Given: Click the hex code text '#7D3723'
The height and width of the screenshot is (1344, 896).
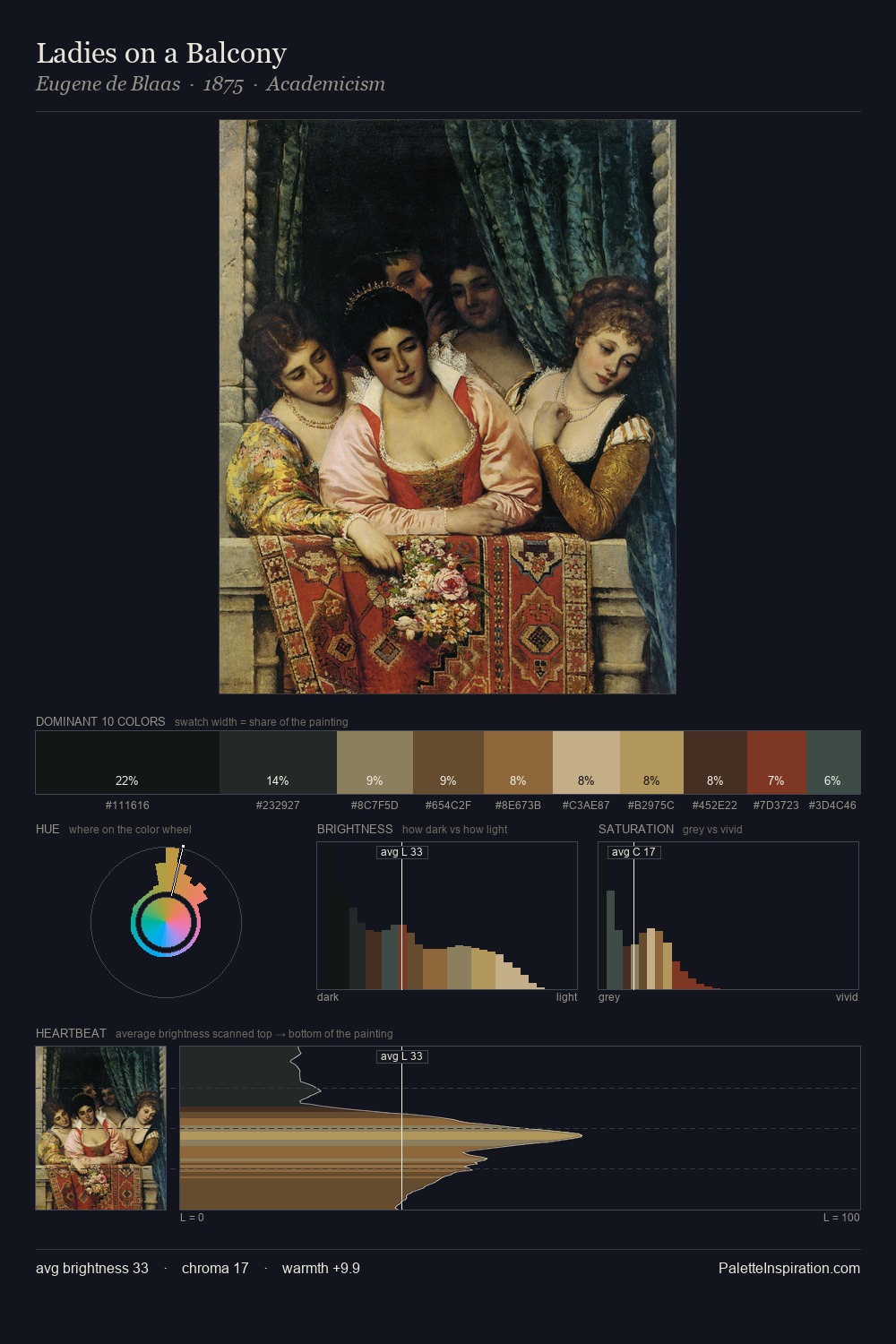Looking at the screenshot, I should pyautogui.click(x=776, y=806).
